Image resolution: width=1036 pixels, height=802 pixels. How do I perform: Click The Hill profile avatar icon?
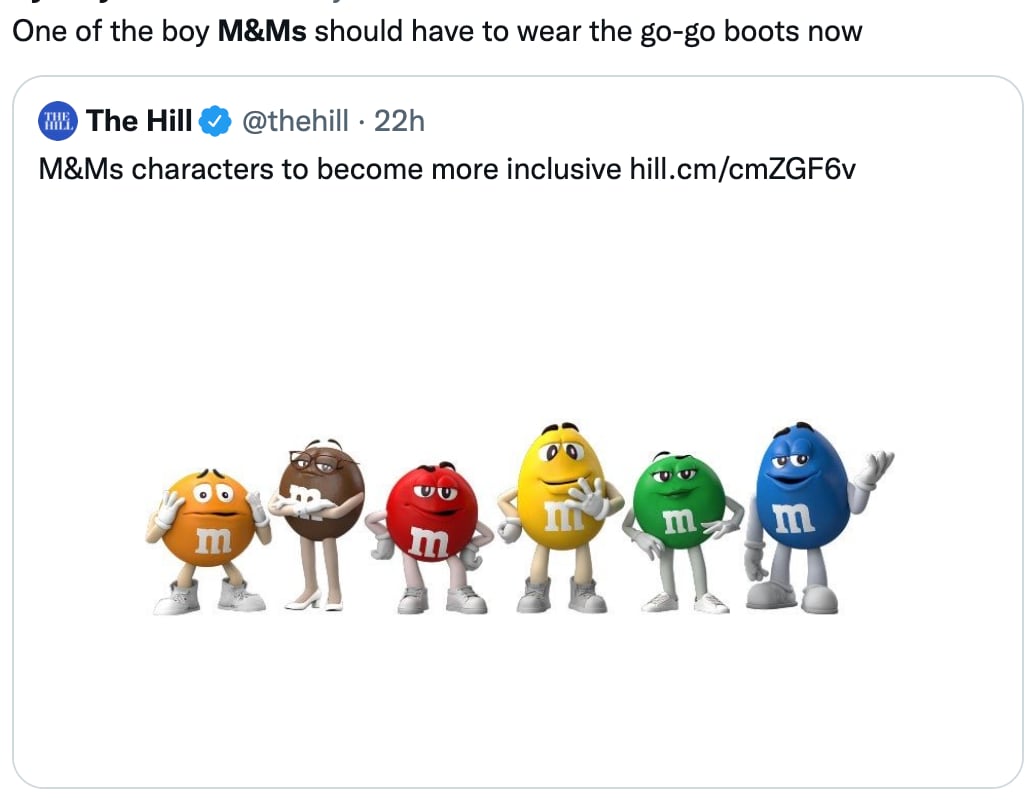pyautogui.click(x=57, y=121)
